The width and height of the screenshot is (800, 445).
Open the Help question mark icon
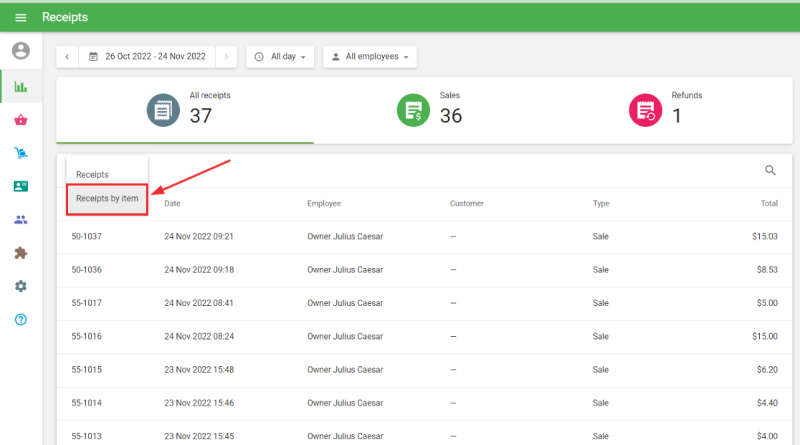[20, 319]
